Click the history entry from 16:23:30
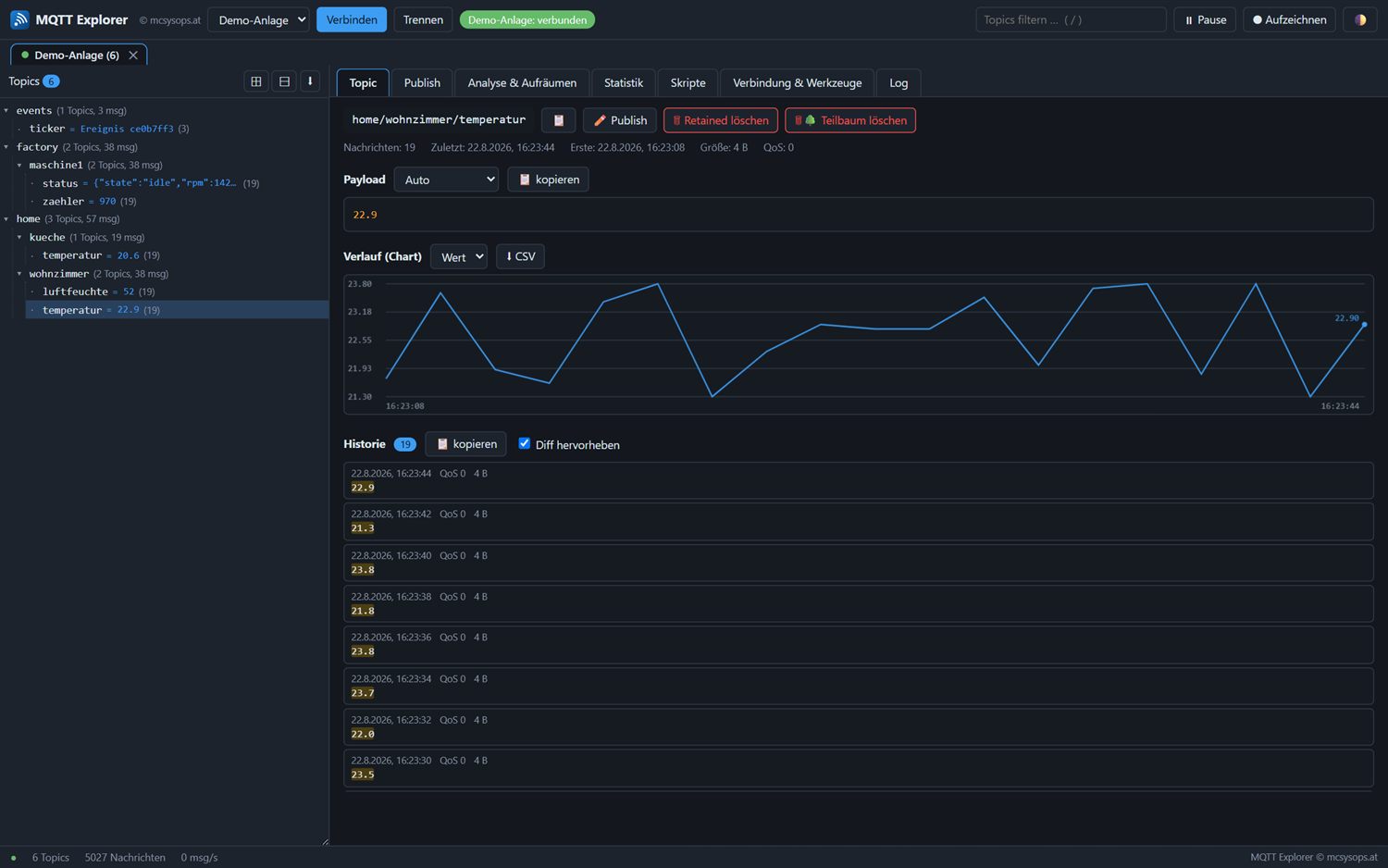This screenshot has height=868, width=1388. click(858, 767)
